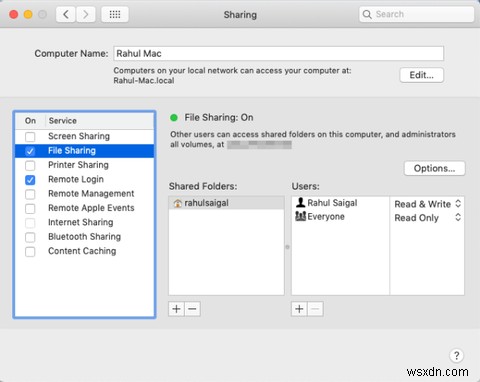Image resolution: width=480 pixels, height=382 pixels.
Task: Remove the selected shared folder with minus
Action: pyautogui.click(x=192, y=309)
